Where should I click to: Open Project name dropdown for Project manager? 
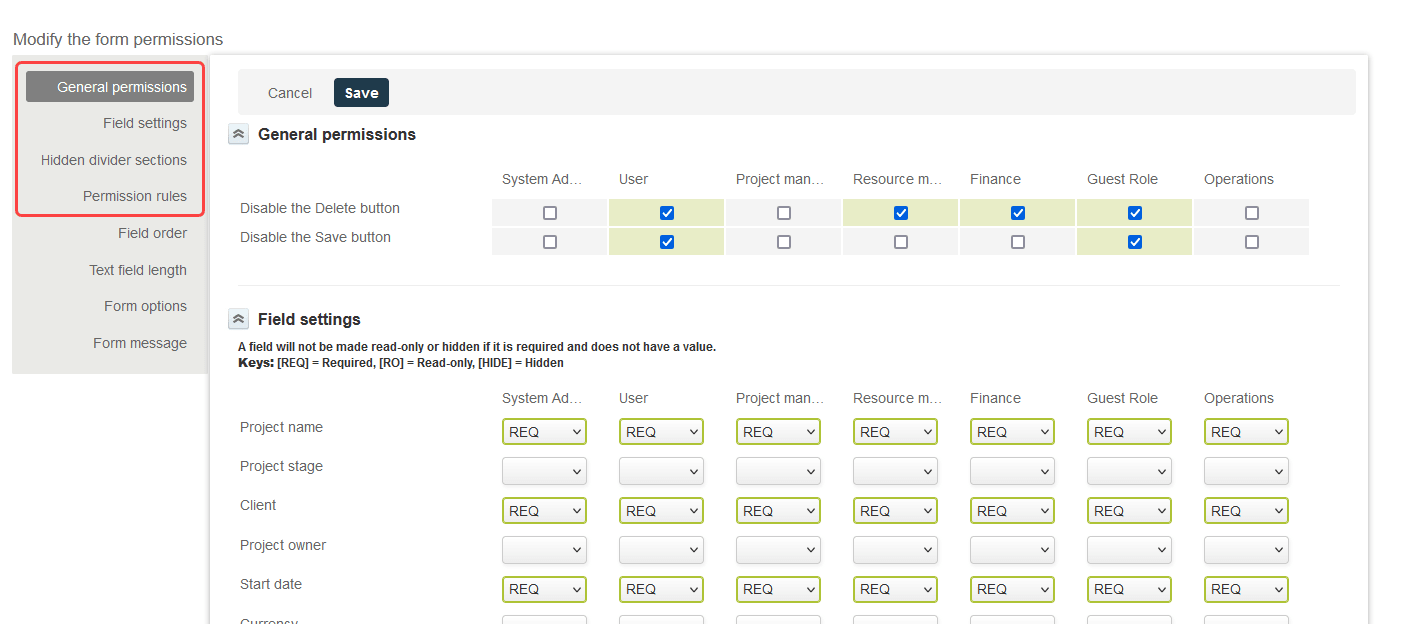click(778, 432)
